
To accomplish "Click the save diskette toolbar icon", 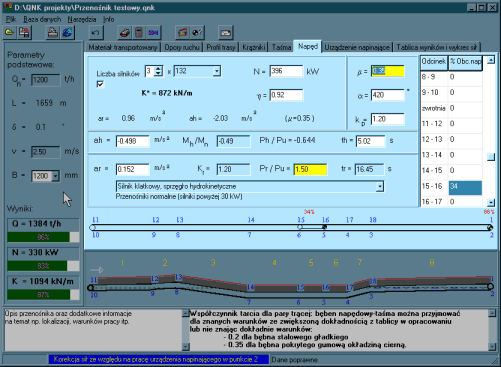I will tap(24, 33).
